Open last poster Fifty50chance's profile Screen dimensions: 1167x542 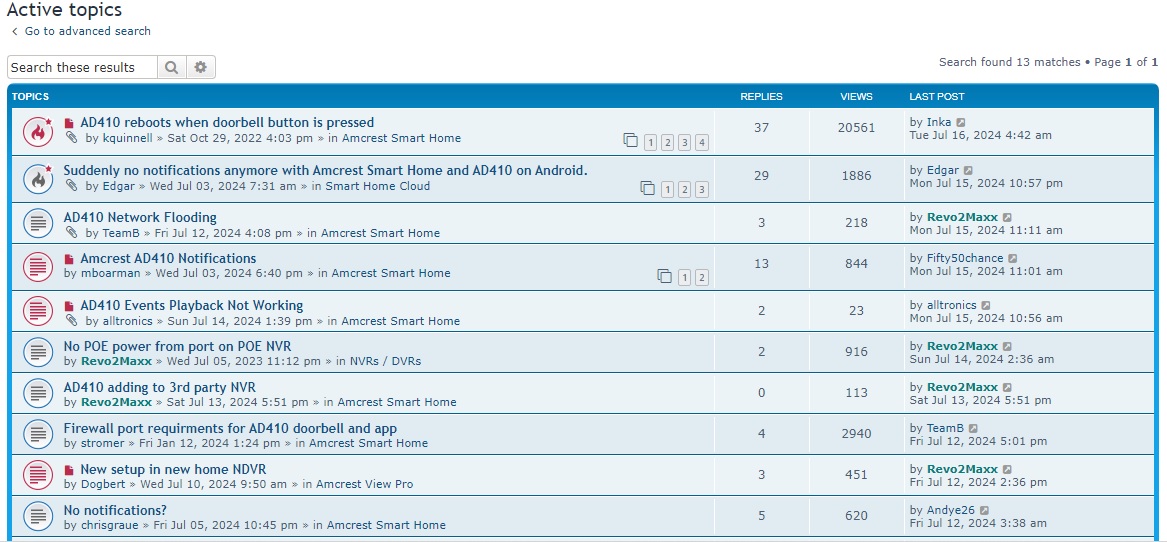[965, 258]
